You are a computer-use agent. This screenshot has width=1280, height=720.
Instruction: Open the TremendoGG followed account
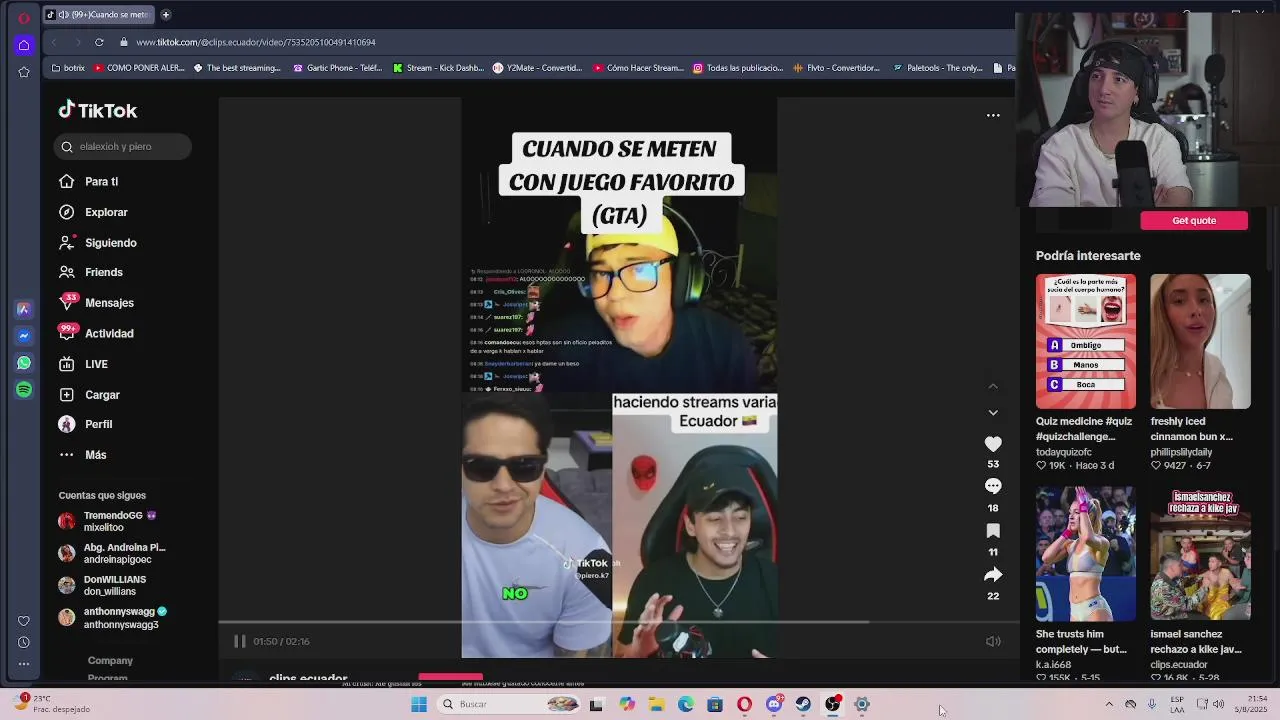coord(110,521)
